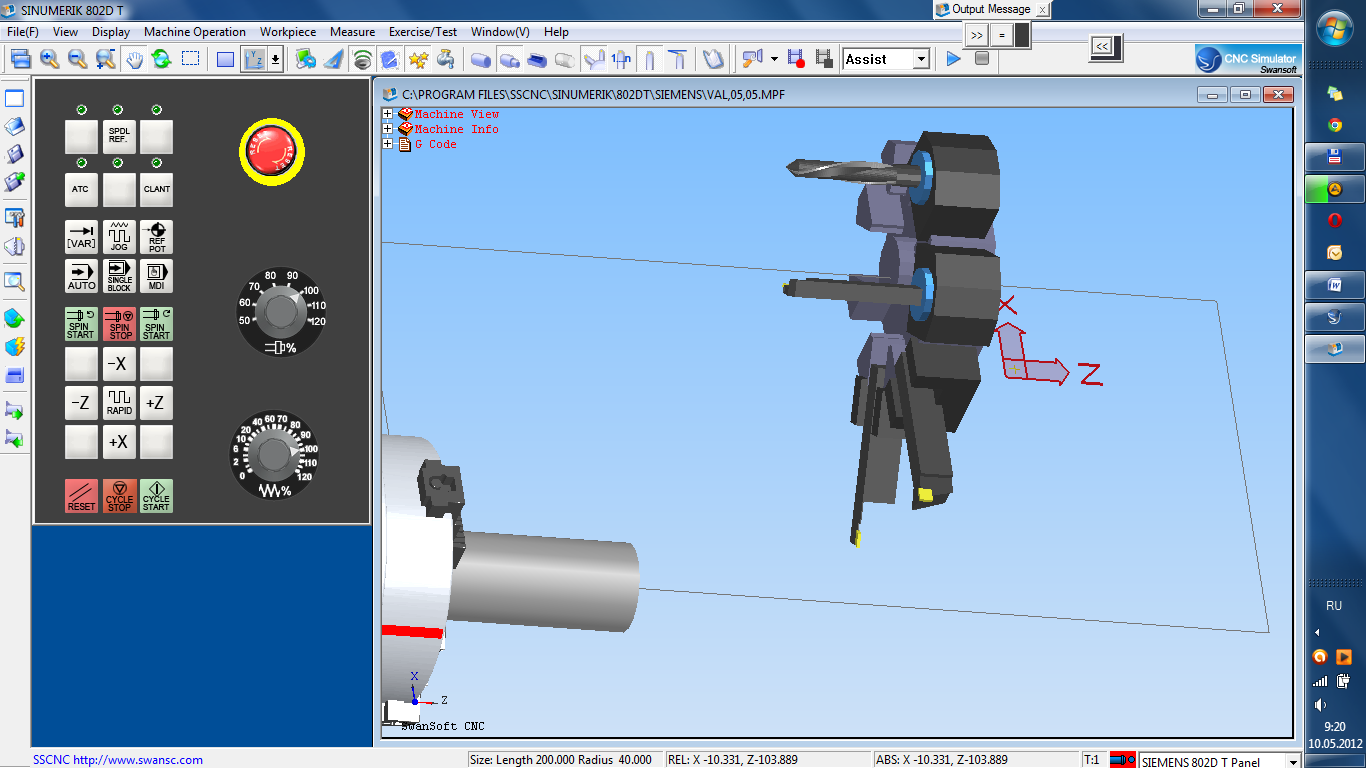Viewport: 1366px width, 768px height.
Task: Click the Chrome icon in taskbar
Action: (1335, 125)
